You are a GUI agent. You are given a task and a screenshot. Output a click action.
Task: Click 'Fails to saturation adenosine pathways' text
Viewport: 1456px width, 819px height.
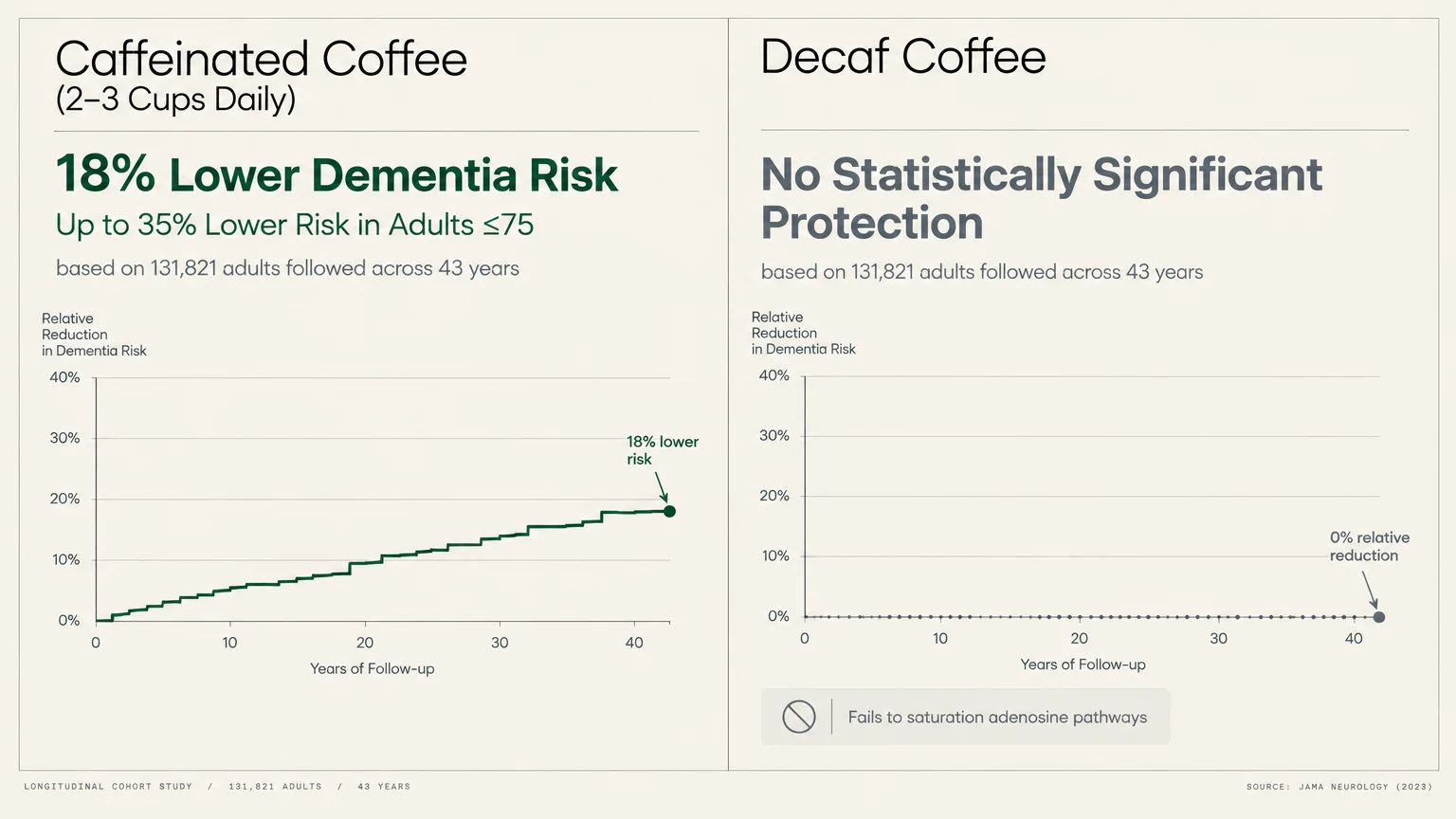coord(997,718)
